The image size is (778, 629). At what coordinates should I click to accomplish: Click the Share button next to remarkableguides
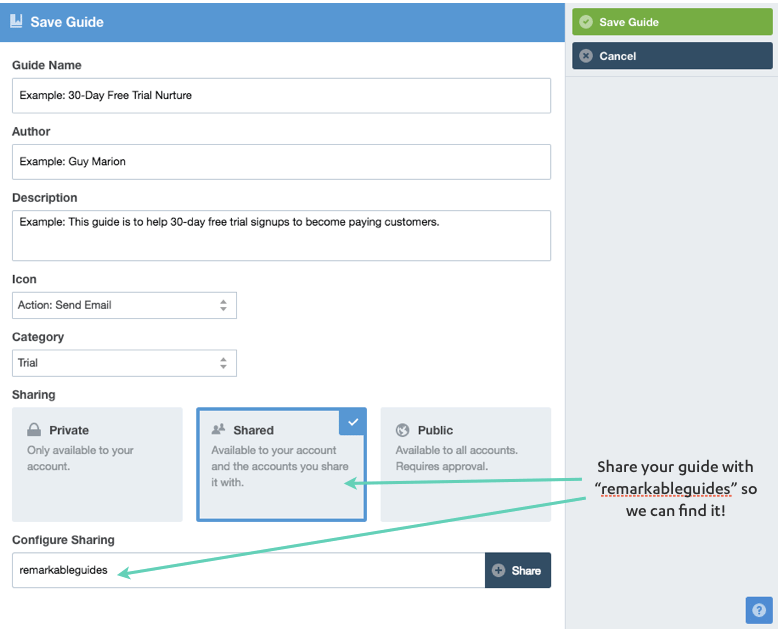click(518, 570)
